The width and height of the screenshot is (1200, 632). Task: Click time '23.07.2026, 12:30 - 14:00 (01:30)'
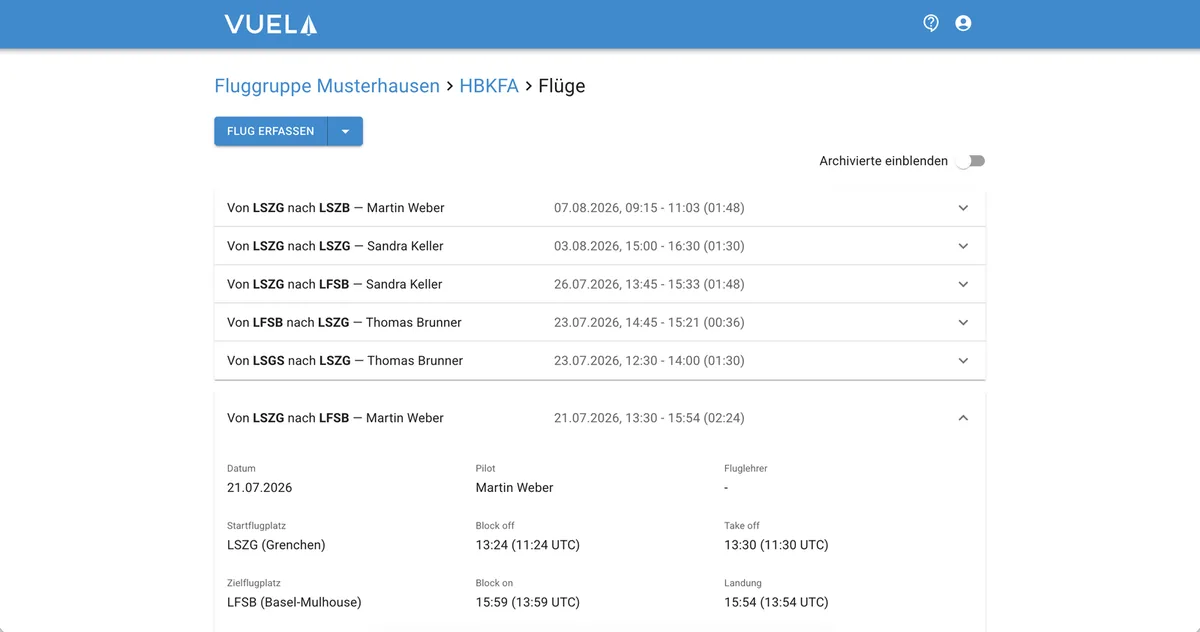(x=649, y=360)
